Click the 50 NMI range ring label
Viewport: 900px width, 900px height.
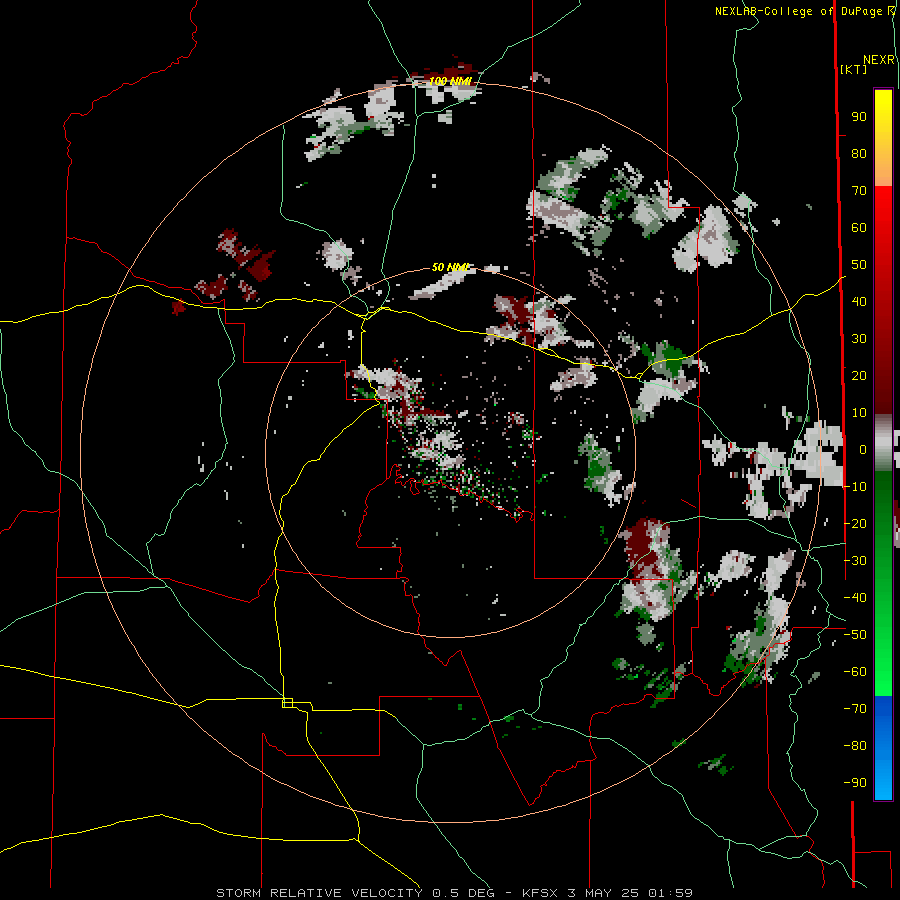pos(451,267)
